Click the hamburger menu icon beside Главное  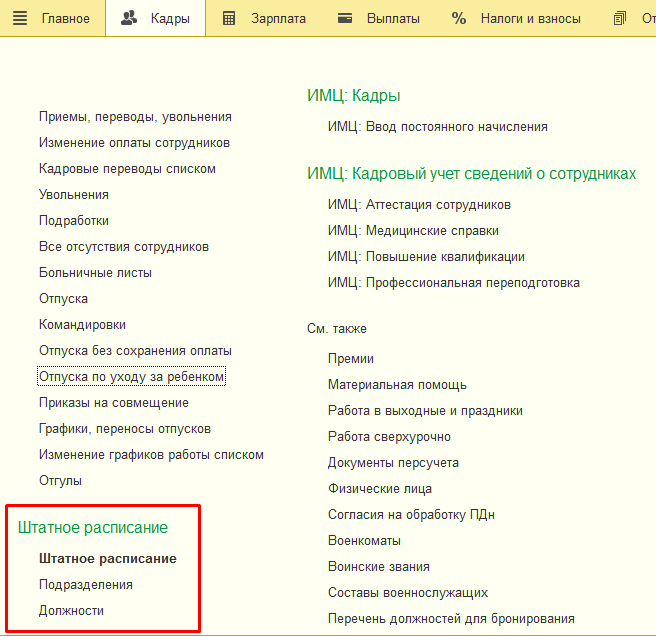(20, 18)
